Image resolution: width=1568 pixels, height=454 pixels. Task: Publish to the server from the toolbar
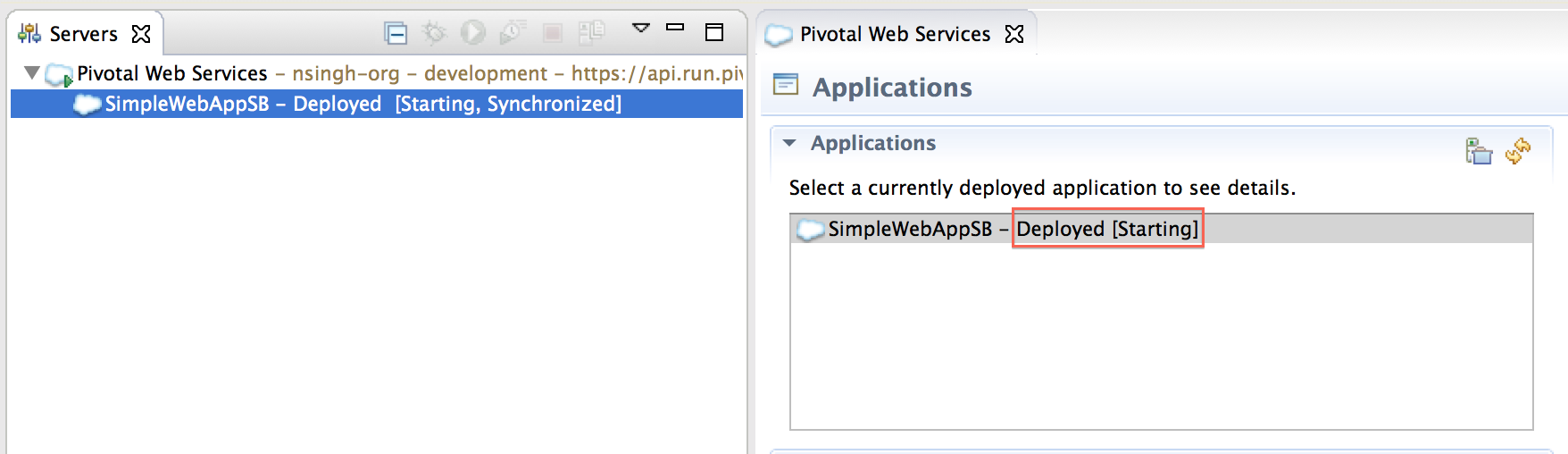point(591,33)
